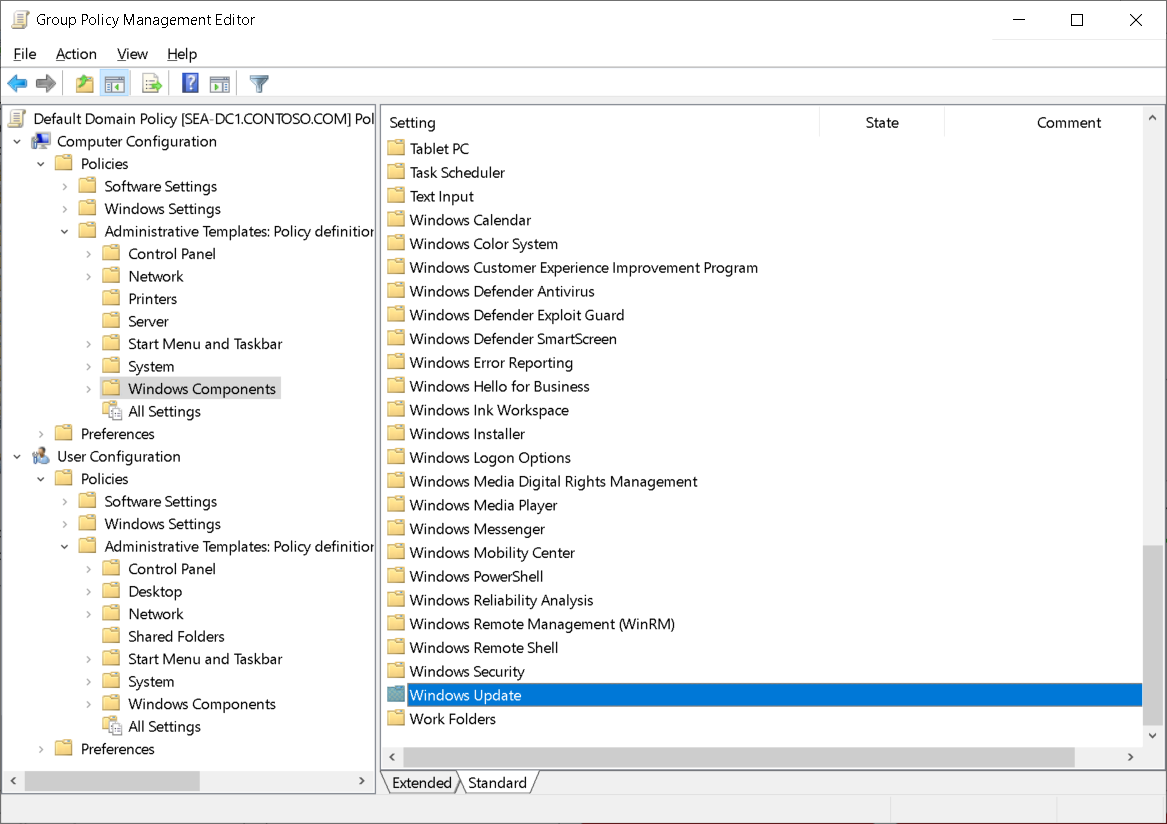Select Start Menu and Taskbar under User Configuration
Image resolution: width=1167 pixels, height=824 pixels.
pyautogui.click(x=205, y=659)
